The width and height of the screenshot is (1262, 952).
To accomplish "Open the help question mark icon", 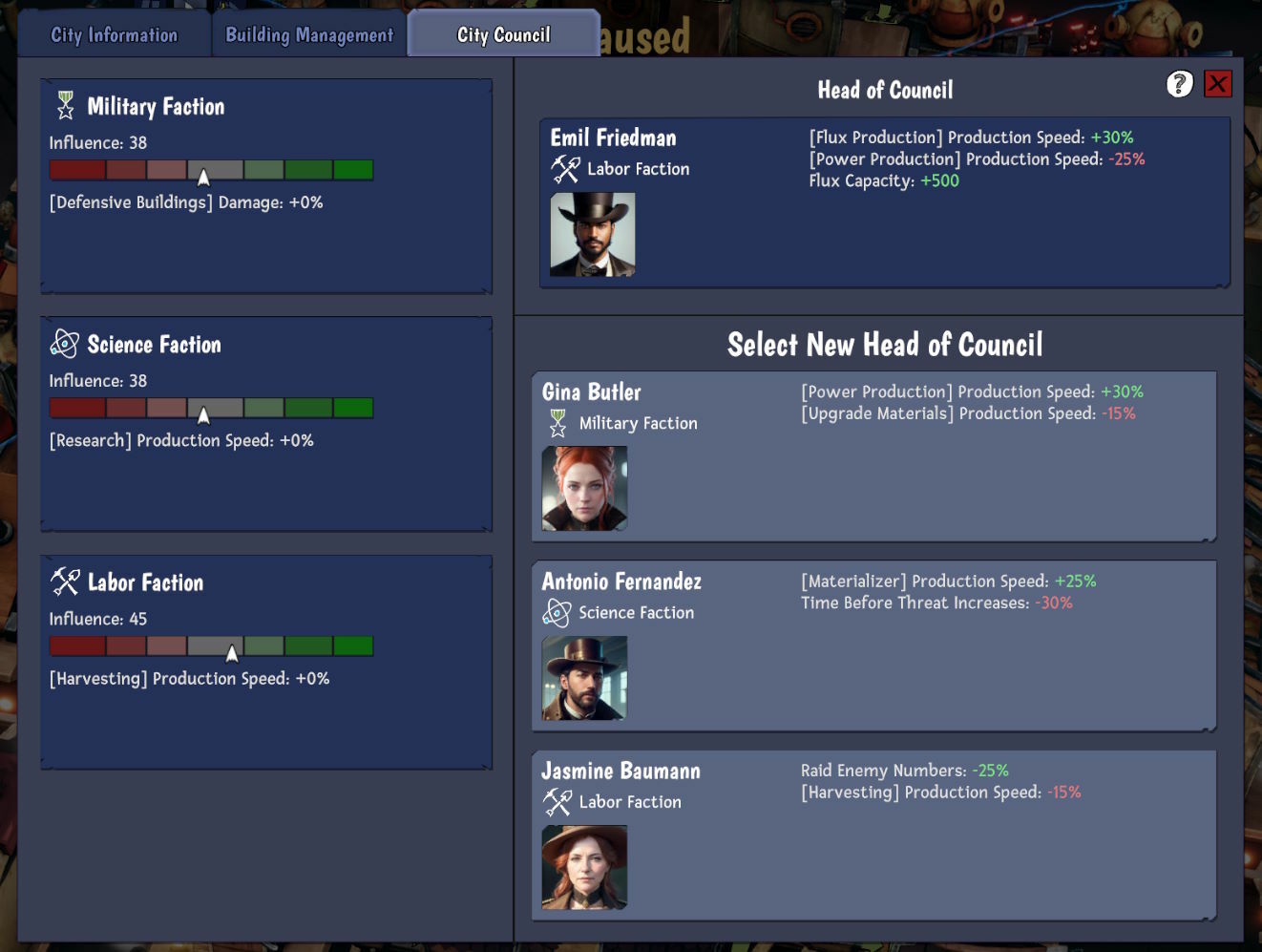I will point(1180,84).
